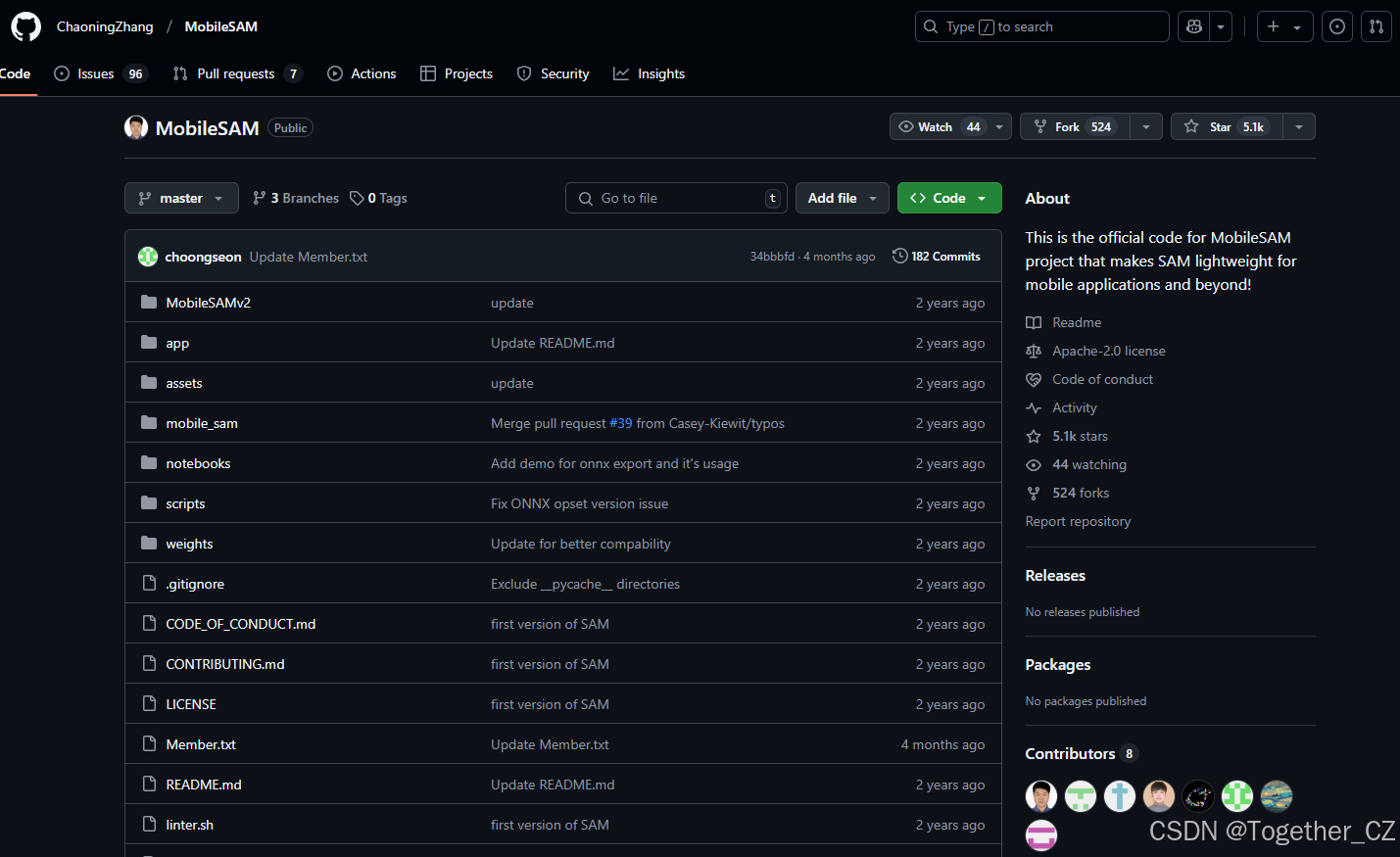Open the master branch selector
This screenshot has width=1400, height=857.
pyautogui.click(x=181, y=198)
